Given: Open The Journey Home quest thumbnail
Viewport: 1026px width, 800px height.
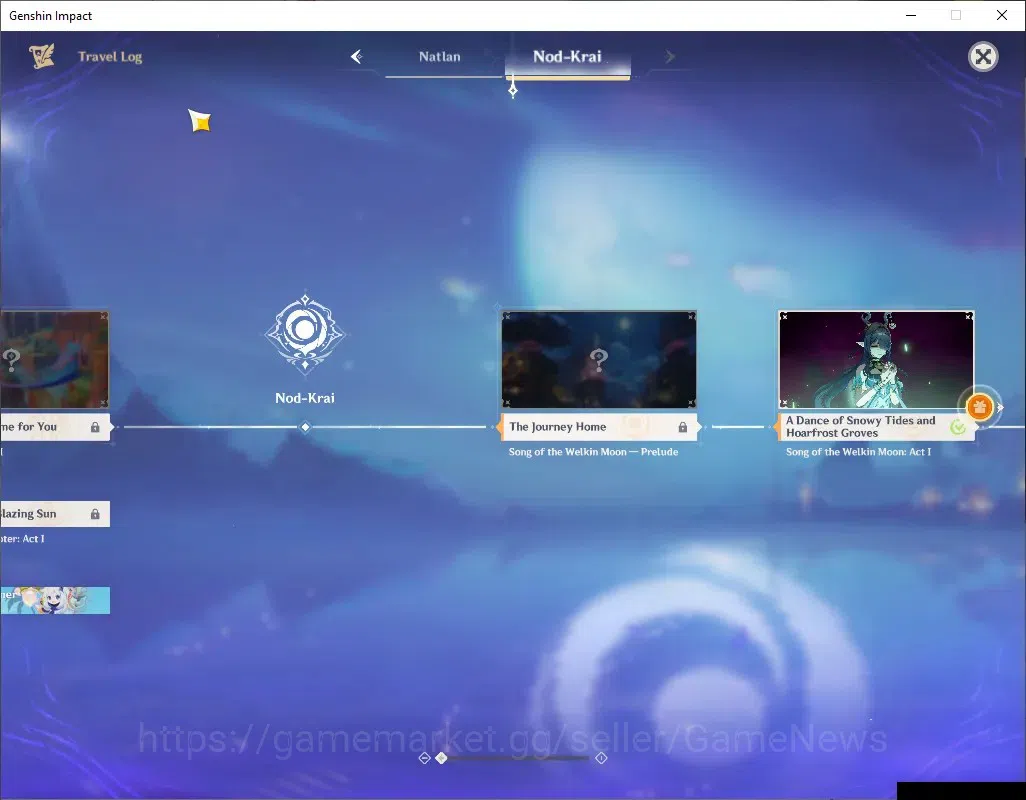Looking at the screenshot, I should click(x=599, y=359).
